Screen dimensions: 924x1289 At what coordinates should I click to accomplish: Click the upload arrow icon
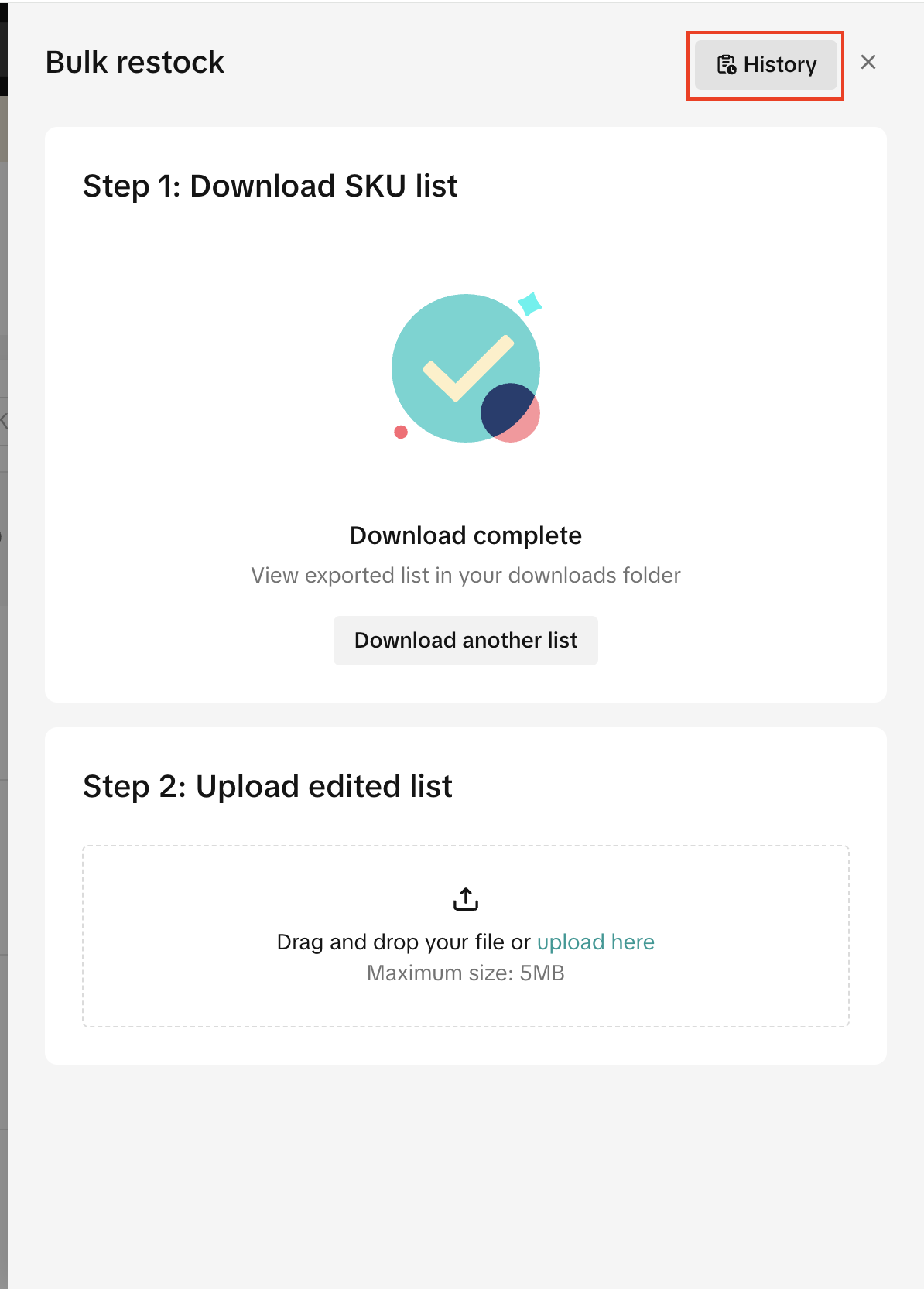point(466,899)
